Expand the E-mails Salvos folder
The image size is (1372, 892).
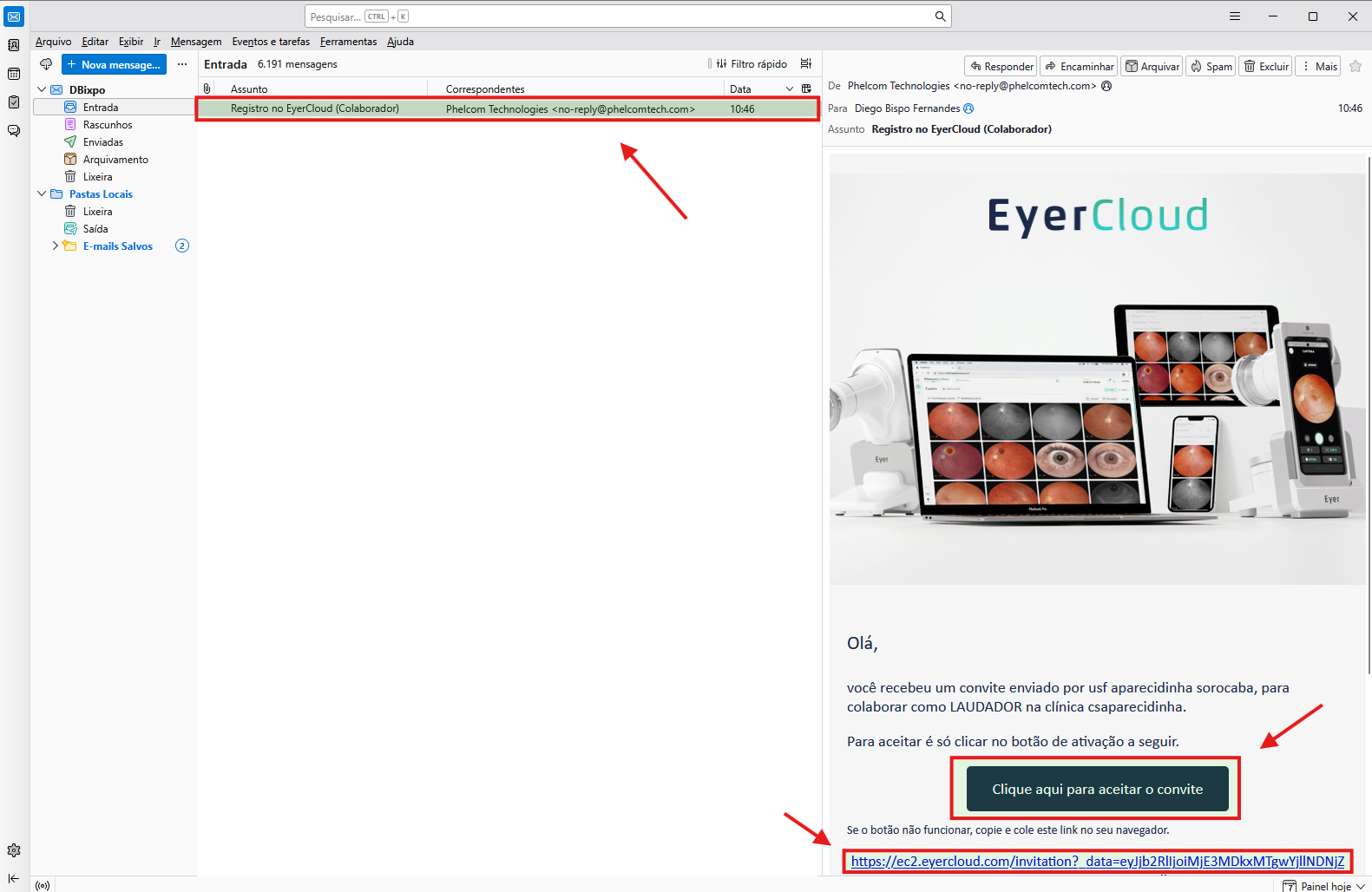[56, 246]
